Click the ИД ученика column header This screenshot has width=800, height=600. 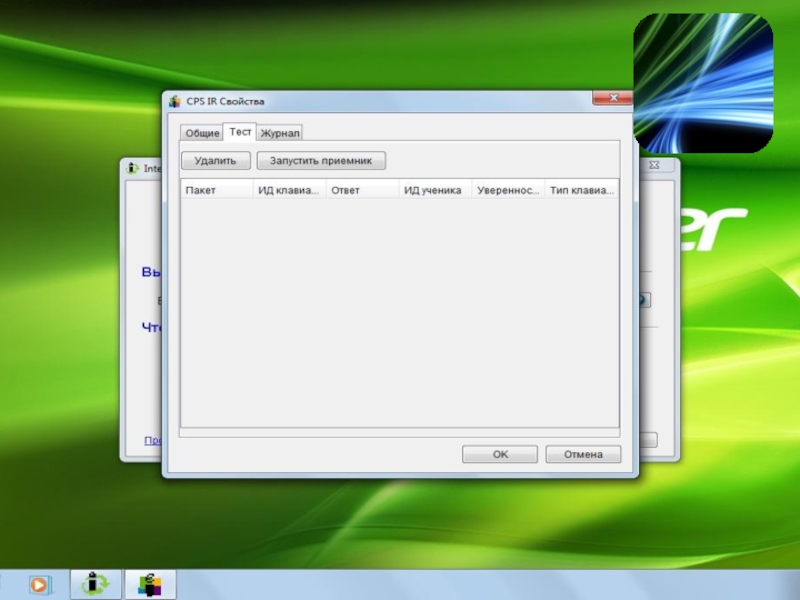coord(435,190)
